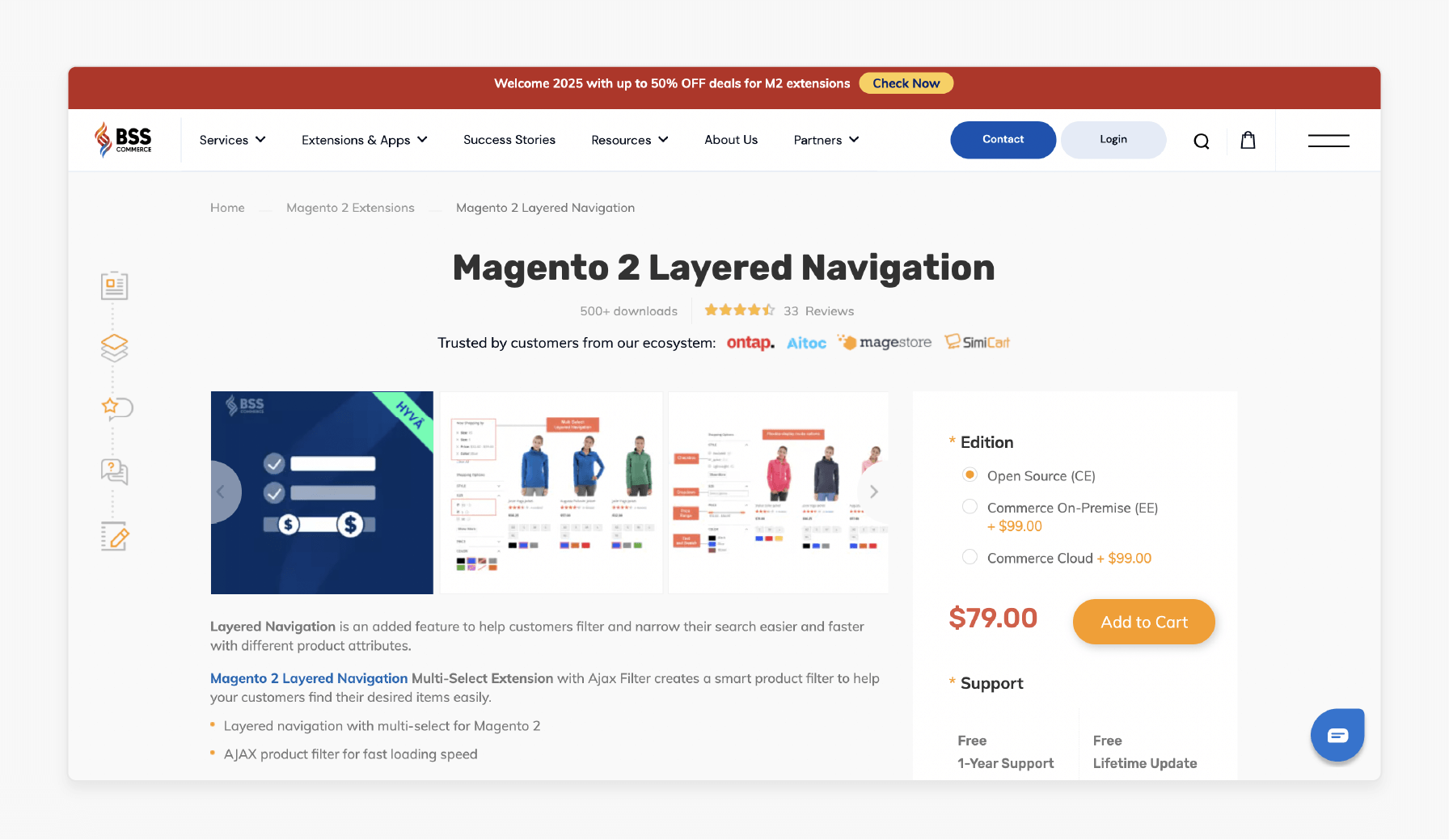Open blue jackets screenshot thumbnail
The height and width of the screenshot is (840, 1449).
[551, 492]
